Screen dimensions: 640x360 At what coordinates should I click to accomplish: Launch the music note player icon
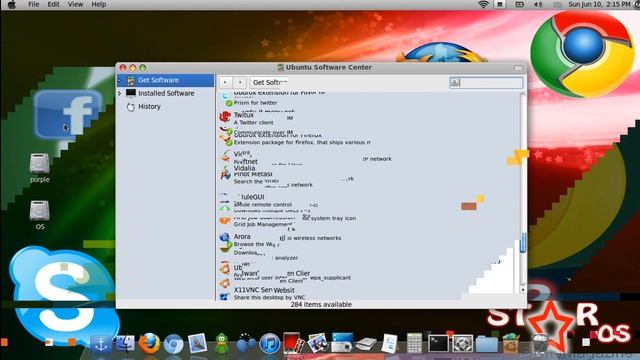click(269, 343)
